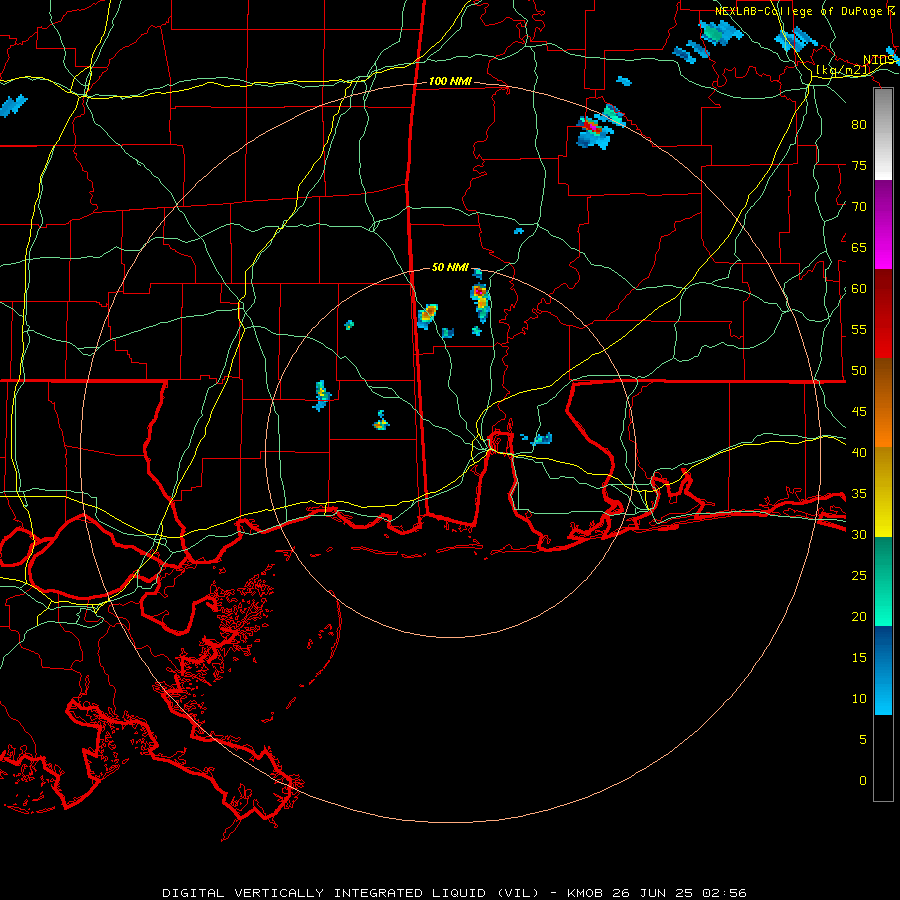Screen dimensions: 900x900
Task: Click the legend value 70
Action: pos(859,207)
